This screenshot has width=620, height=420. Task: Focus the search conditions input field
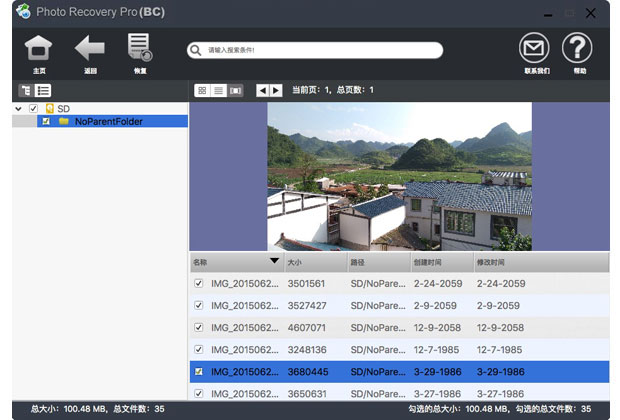click(x=315, y=50)
